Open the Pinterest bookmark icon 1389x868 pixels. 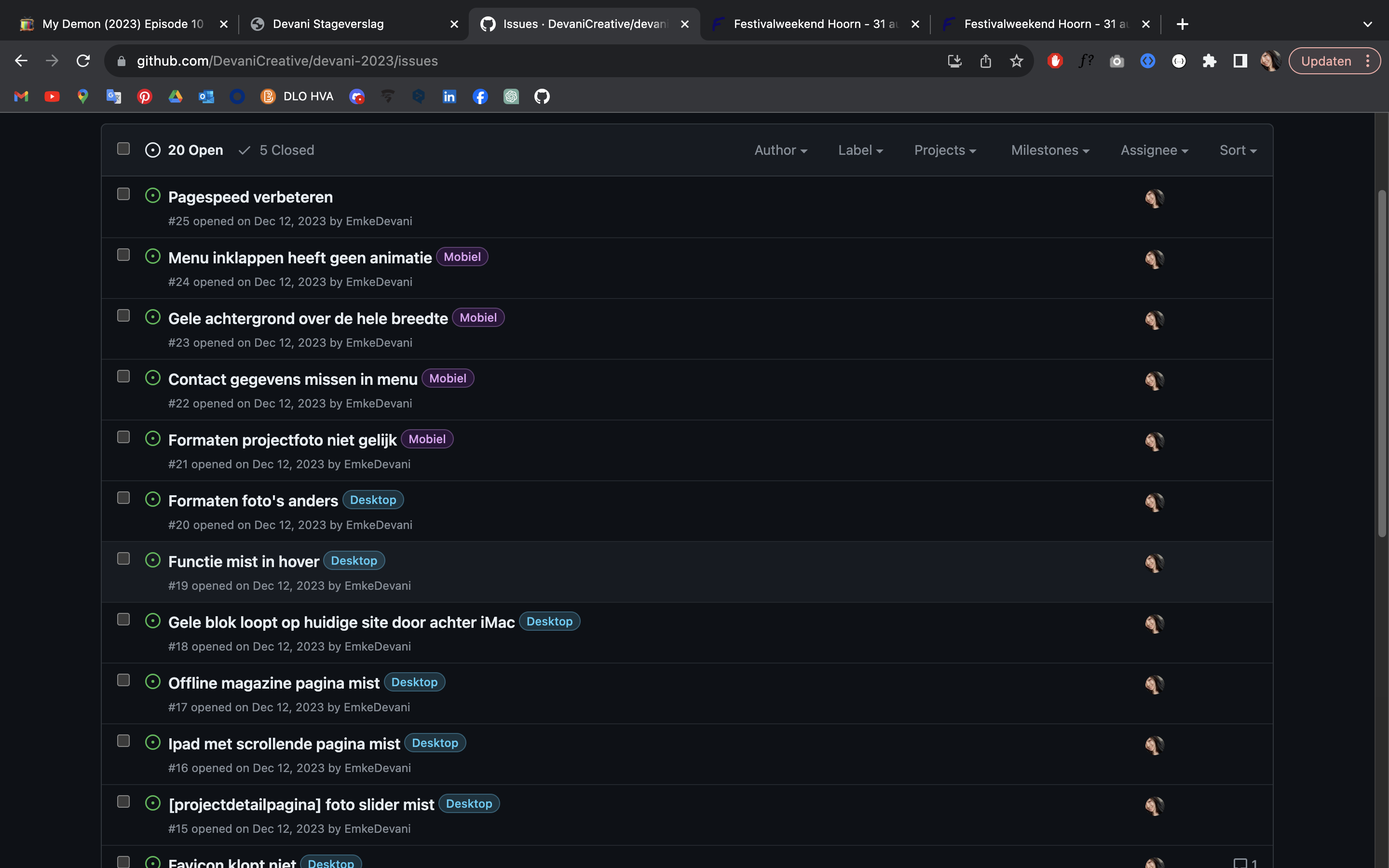click(x=145, y=96)
